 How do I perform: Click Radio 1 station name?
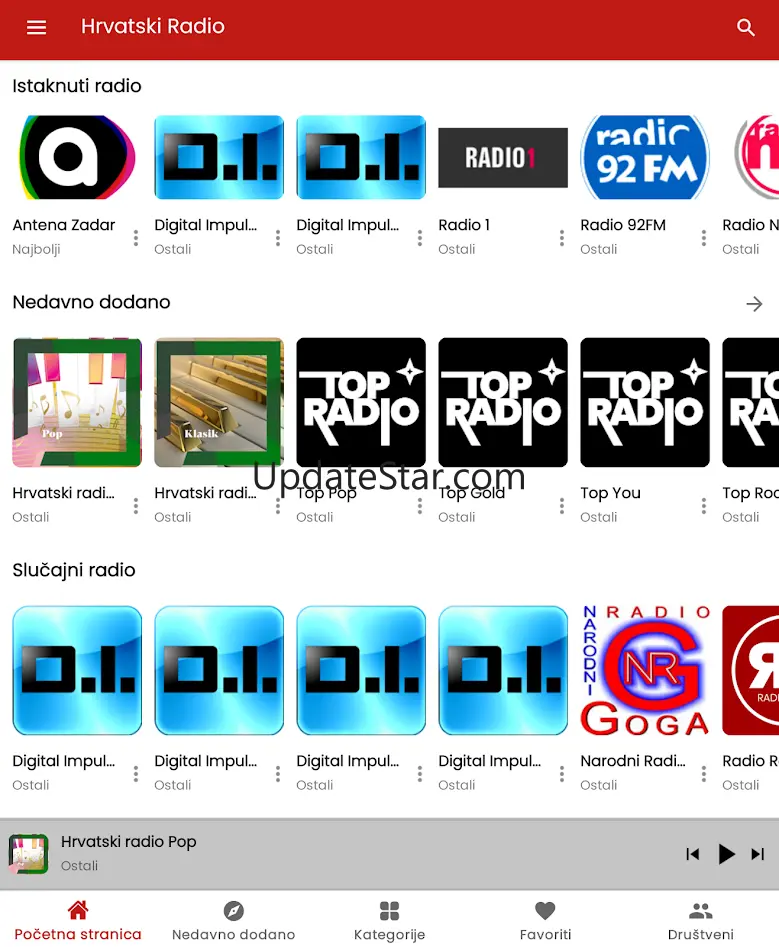point(464,225)
